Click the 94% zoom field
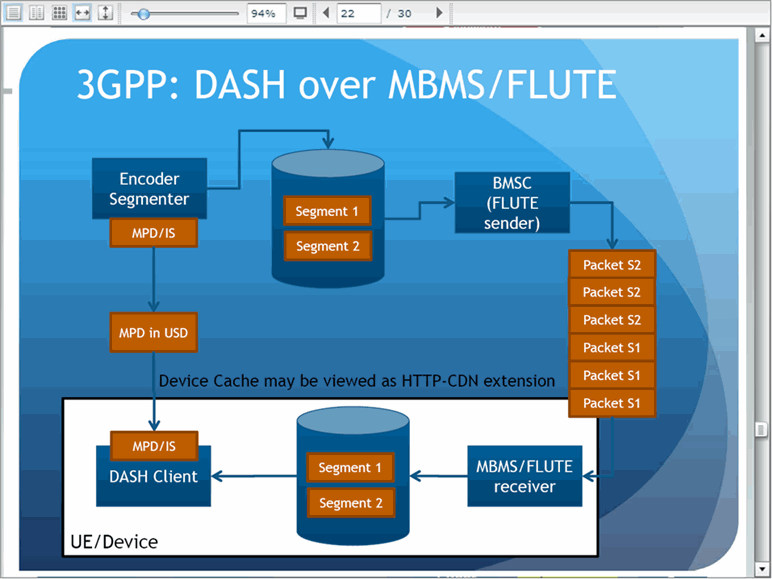This screenshot has width=772, height=579. (266, 13)
